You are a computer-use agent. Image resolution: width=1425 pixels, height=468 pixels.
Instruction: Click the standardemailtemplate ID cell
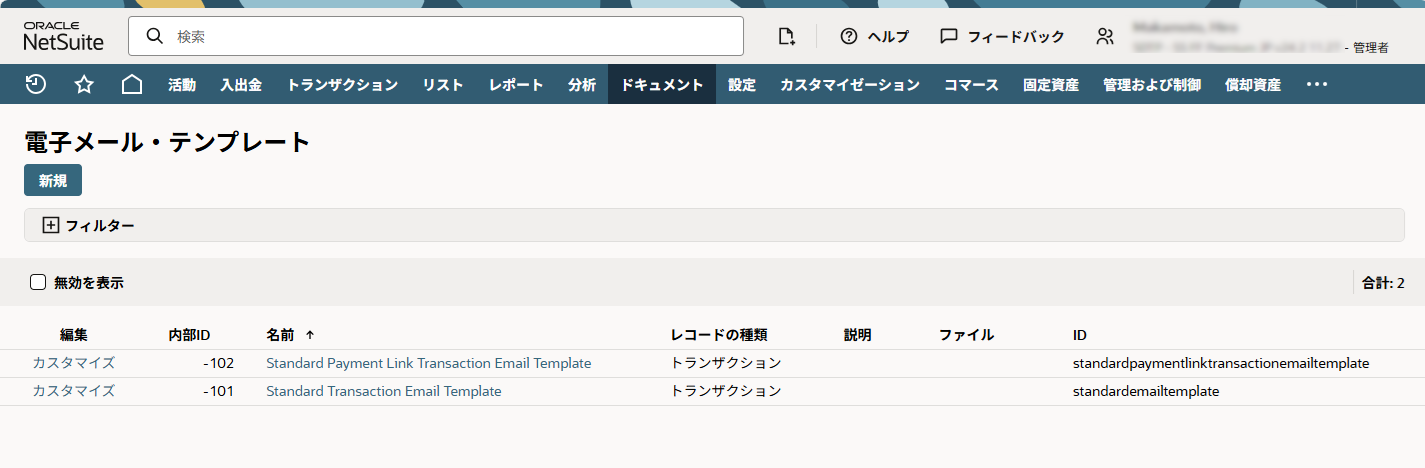[1146, 391]
